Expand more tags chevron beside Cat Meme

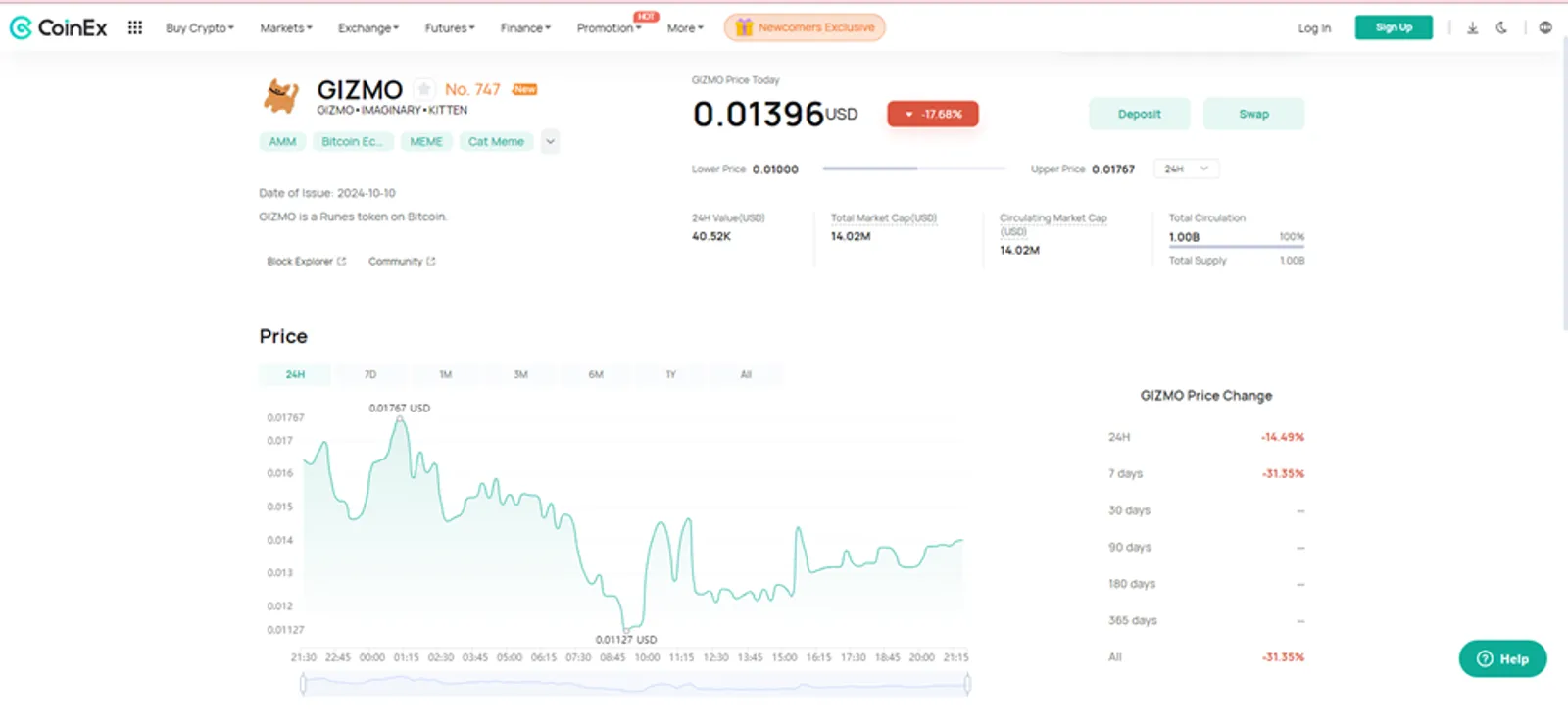550,141
